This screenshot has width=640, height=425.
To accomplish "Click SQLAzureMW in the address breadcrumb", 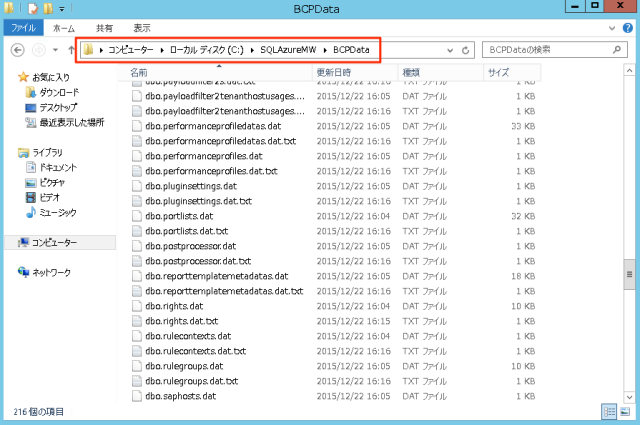I will [x=288, y=50].
